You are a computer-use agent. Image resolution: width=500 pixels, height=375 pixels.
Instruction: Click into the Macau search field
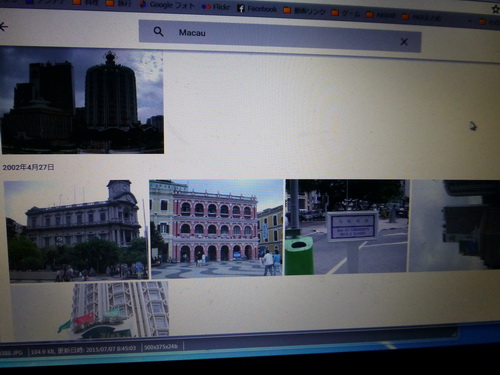(280, 36)
